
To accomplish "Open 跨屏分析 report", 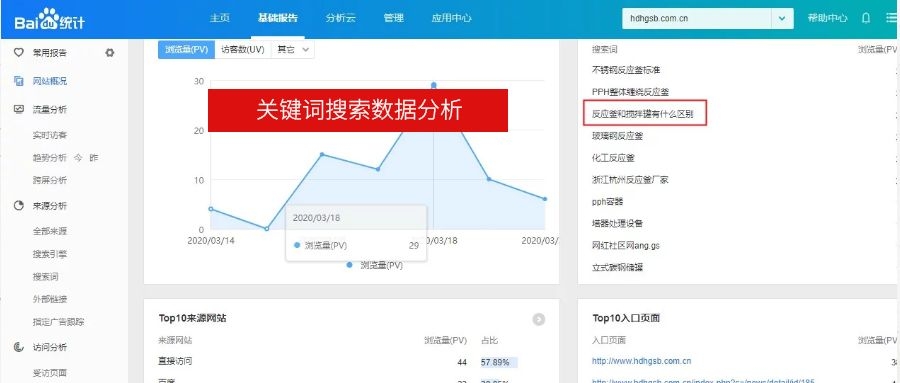I will click(x=49, y=180).
